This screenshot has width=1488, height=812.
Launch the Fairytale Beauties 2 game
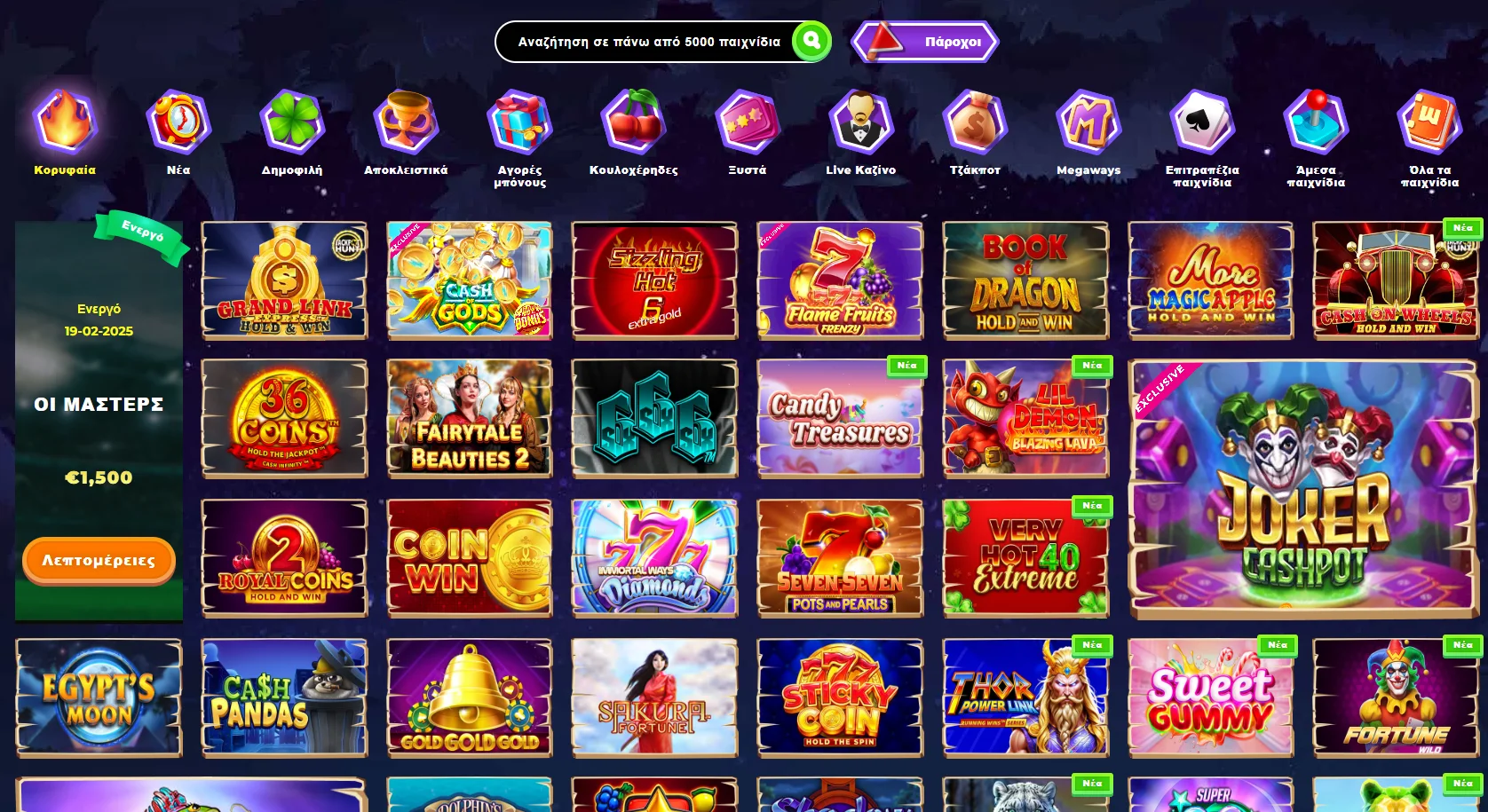click(x=470, y=419)
